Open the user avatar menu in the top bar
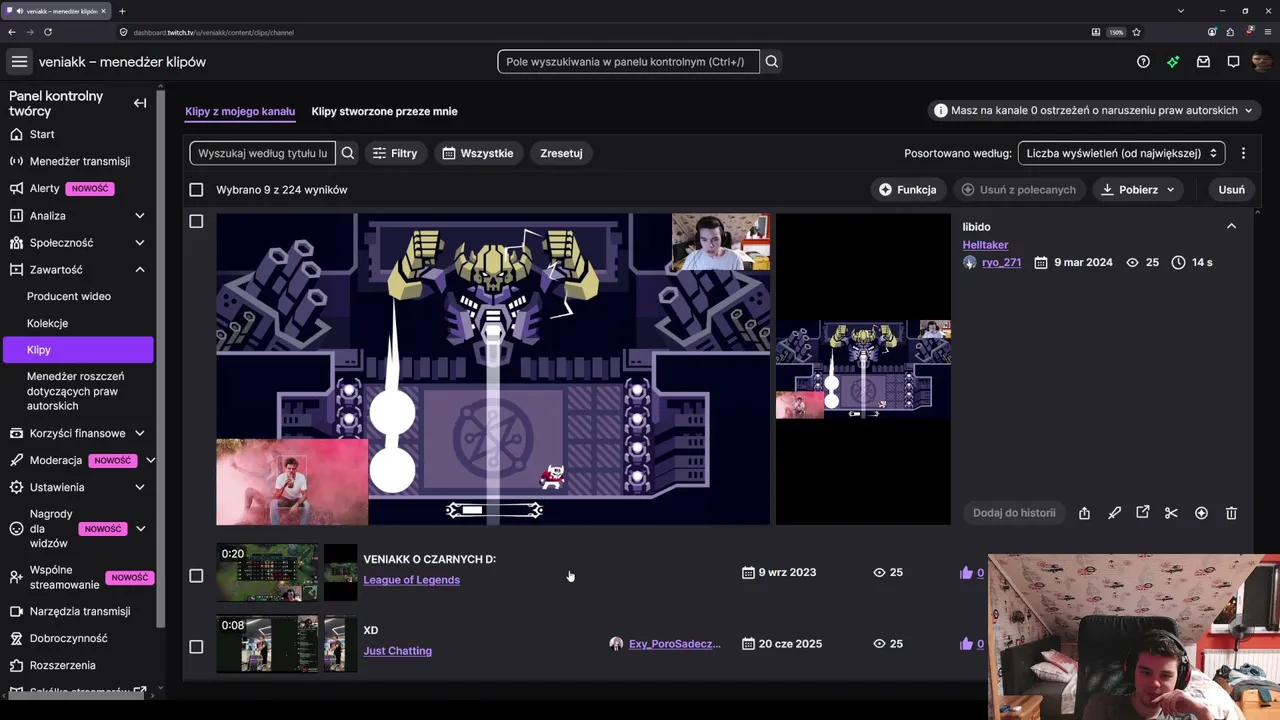This screenshot has height=720, width=1280. (x=1262, y=62)
